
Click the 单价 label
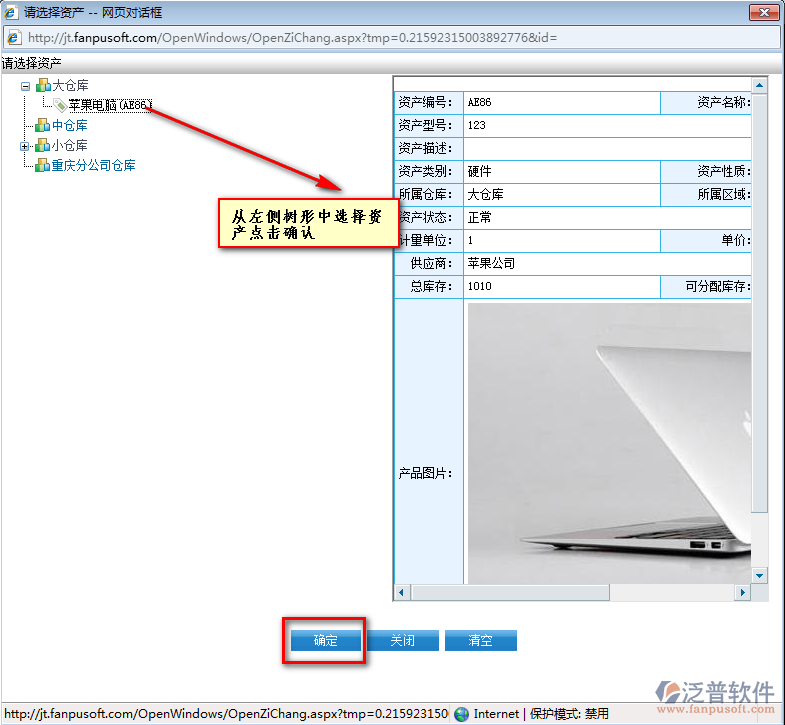coord(736,241)
